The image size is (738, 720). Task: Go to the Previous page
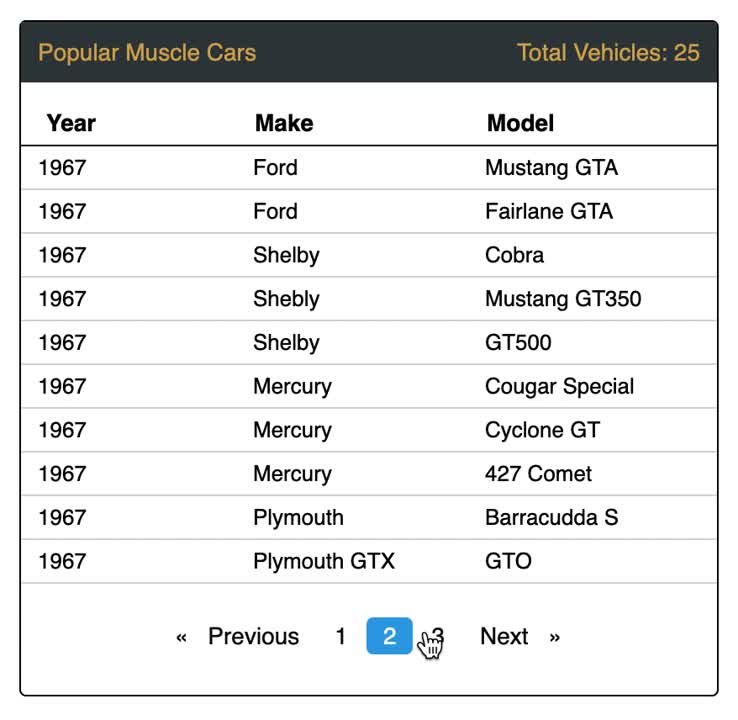(x=253, y=636)
